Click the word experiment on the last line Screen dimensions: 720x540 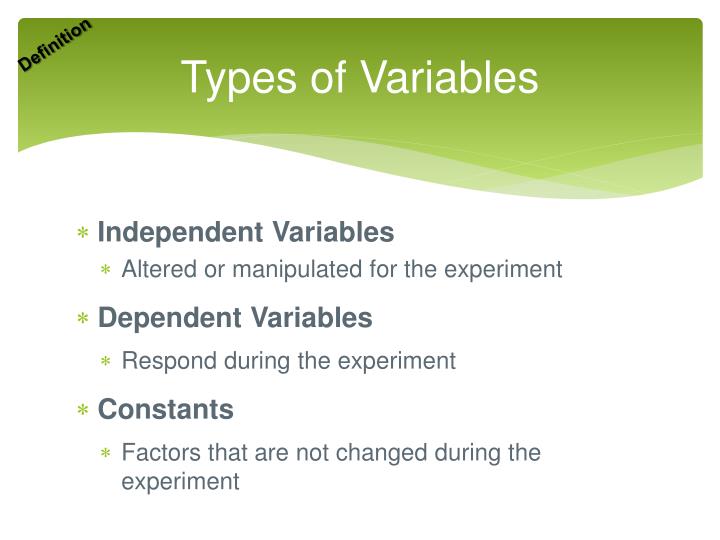click(x=180, y=482)
